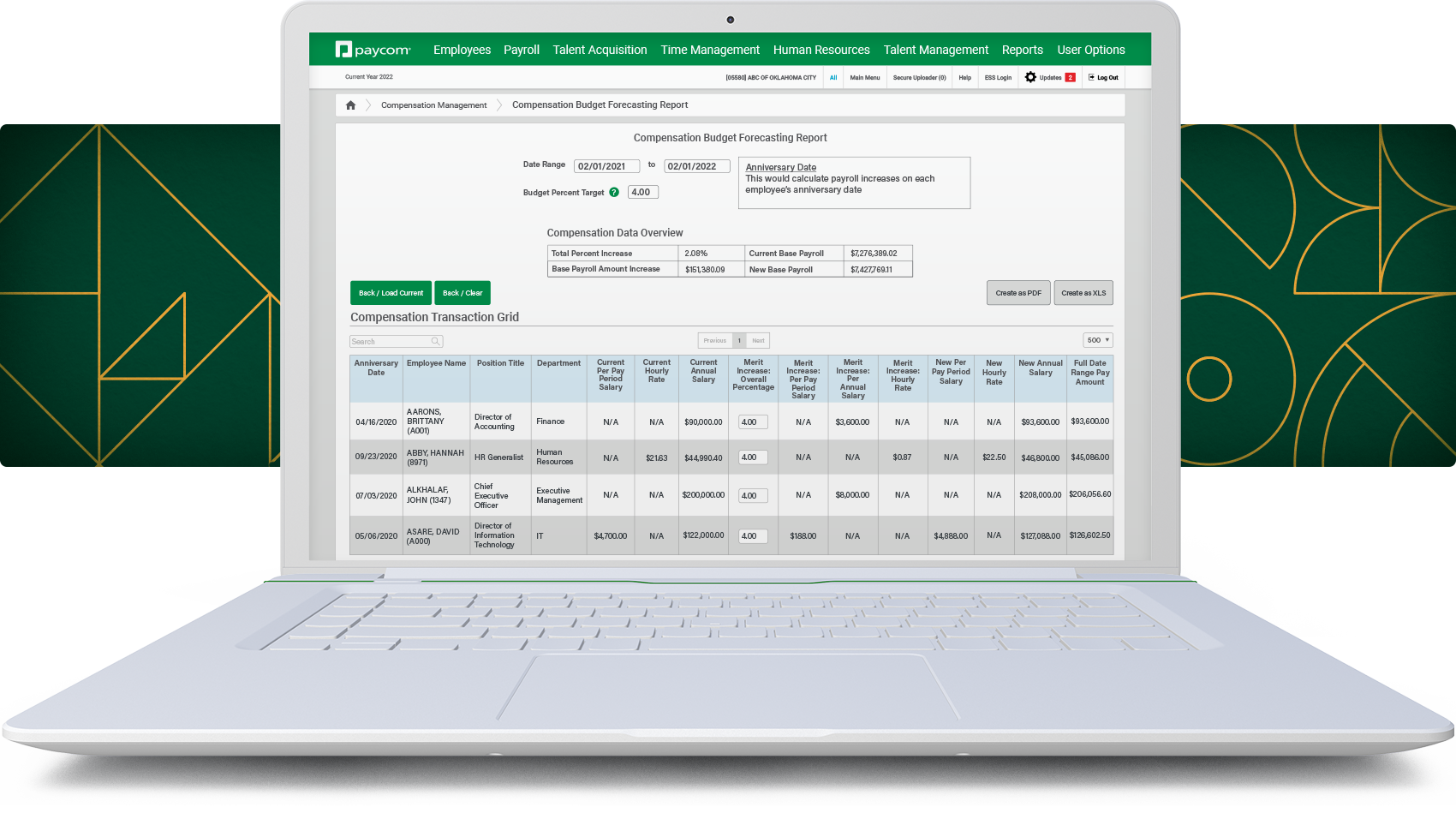
Task: Click the Compensation Management breadcrumb link
Action: point(433,105)
